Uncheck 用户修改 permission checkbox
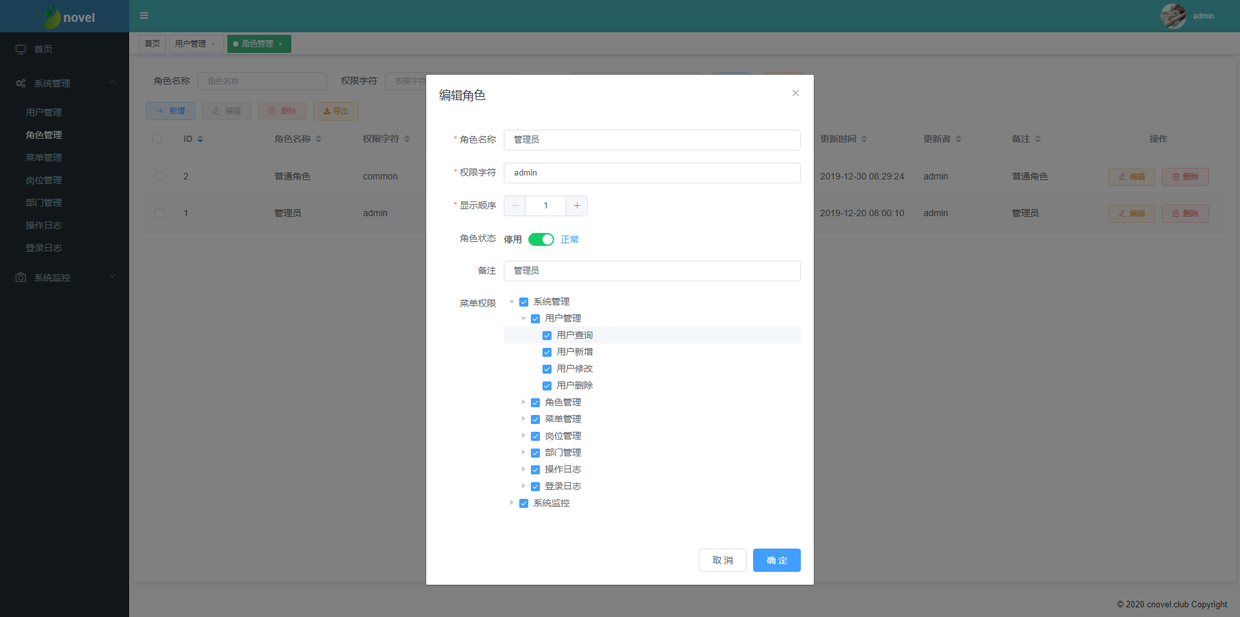 tap(547, 369)
